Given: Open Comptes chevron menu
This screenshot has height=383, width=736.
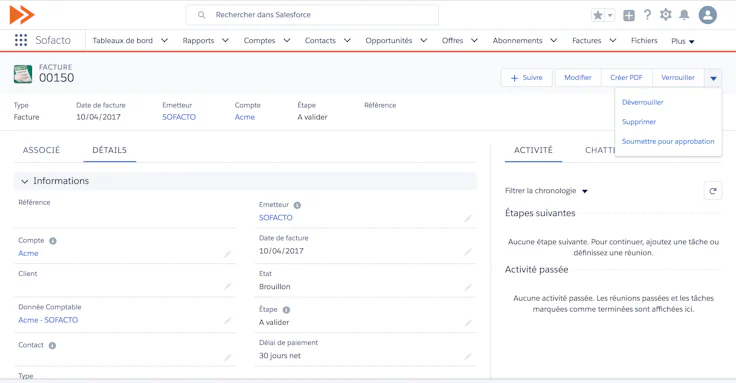Looking at the screenshot, I should click(287, 40).
